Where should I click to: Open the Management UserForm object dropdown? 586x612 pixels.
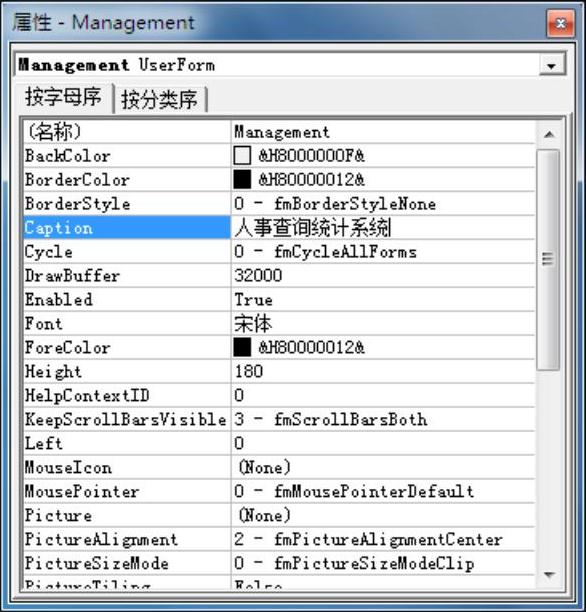pyautogui.click(x=552, y=66)
